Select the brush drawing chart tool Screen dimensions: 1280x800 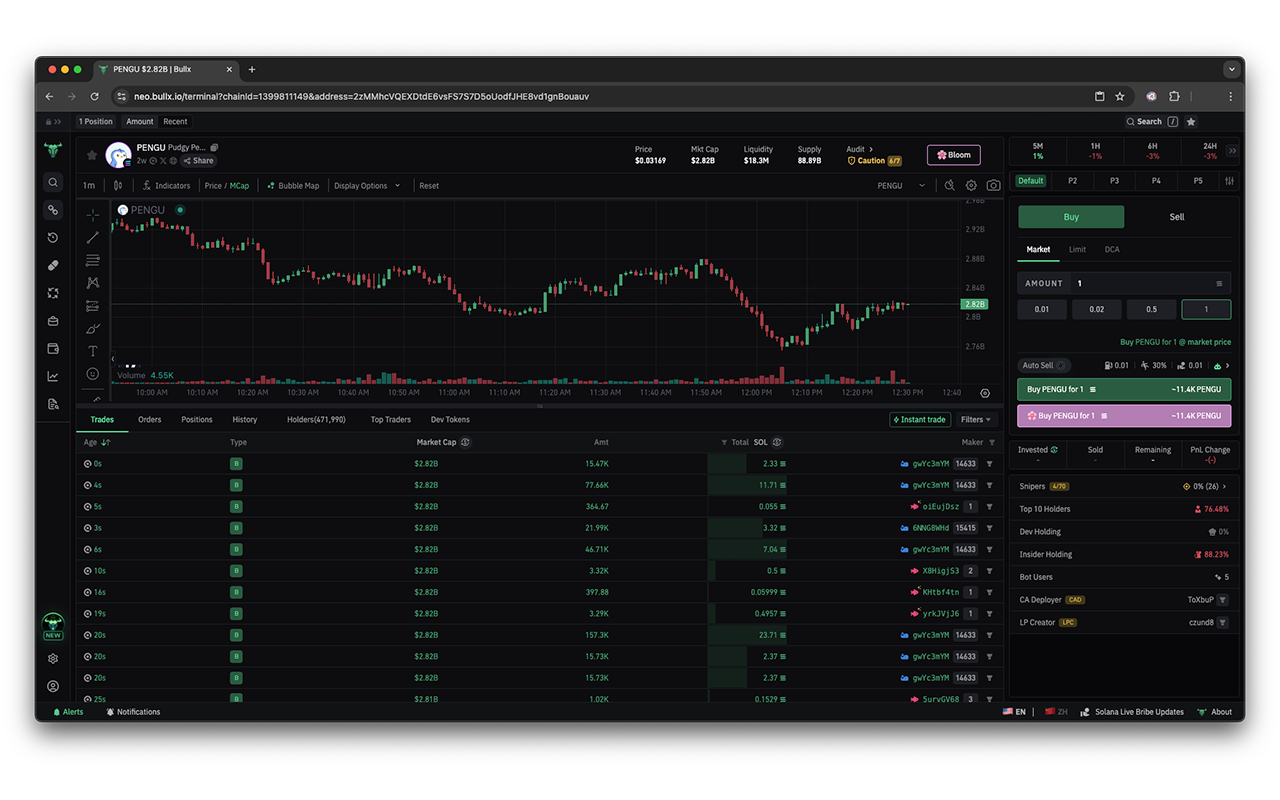point(93,328)
